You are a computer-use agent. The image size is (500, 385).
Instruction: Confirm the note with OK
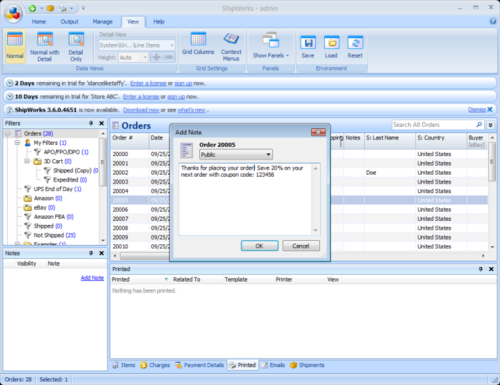pos(259,246)
